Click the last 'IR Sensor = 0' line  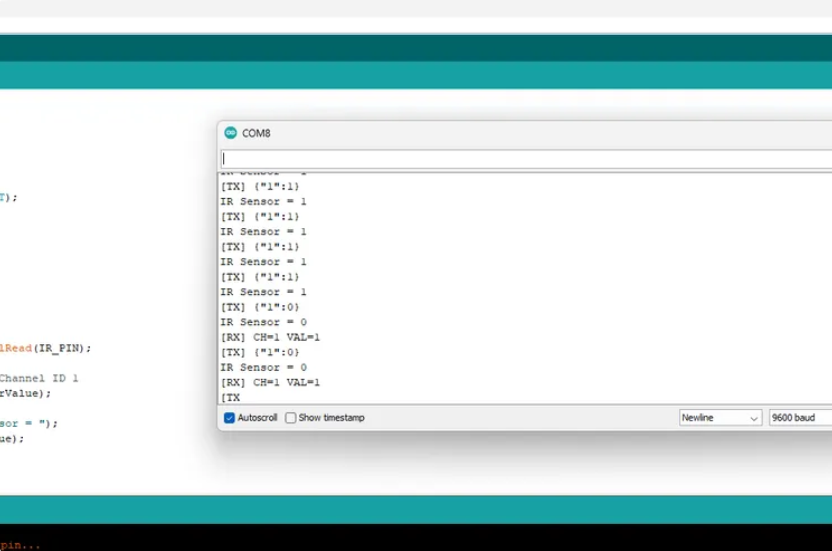point(264,367)
